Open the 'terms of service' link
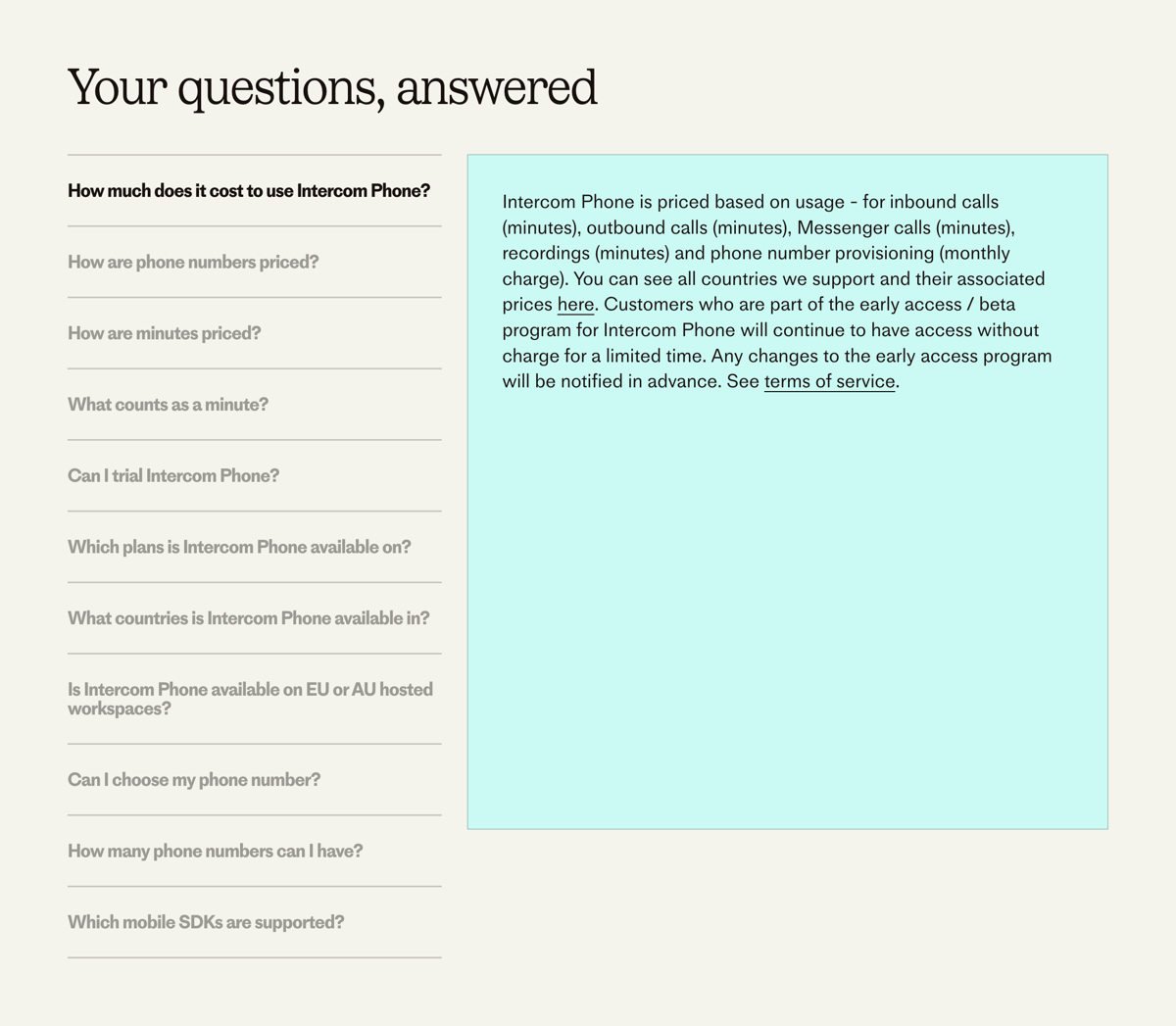Viewport: 1176px width, 1026px height. tap(828, 381)
